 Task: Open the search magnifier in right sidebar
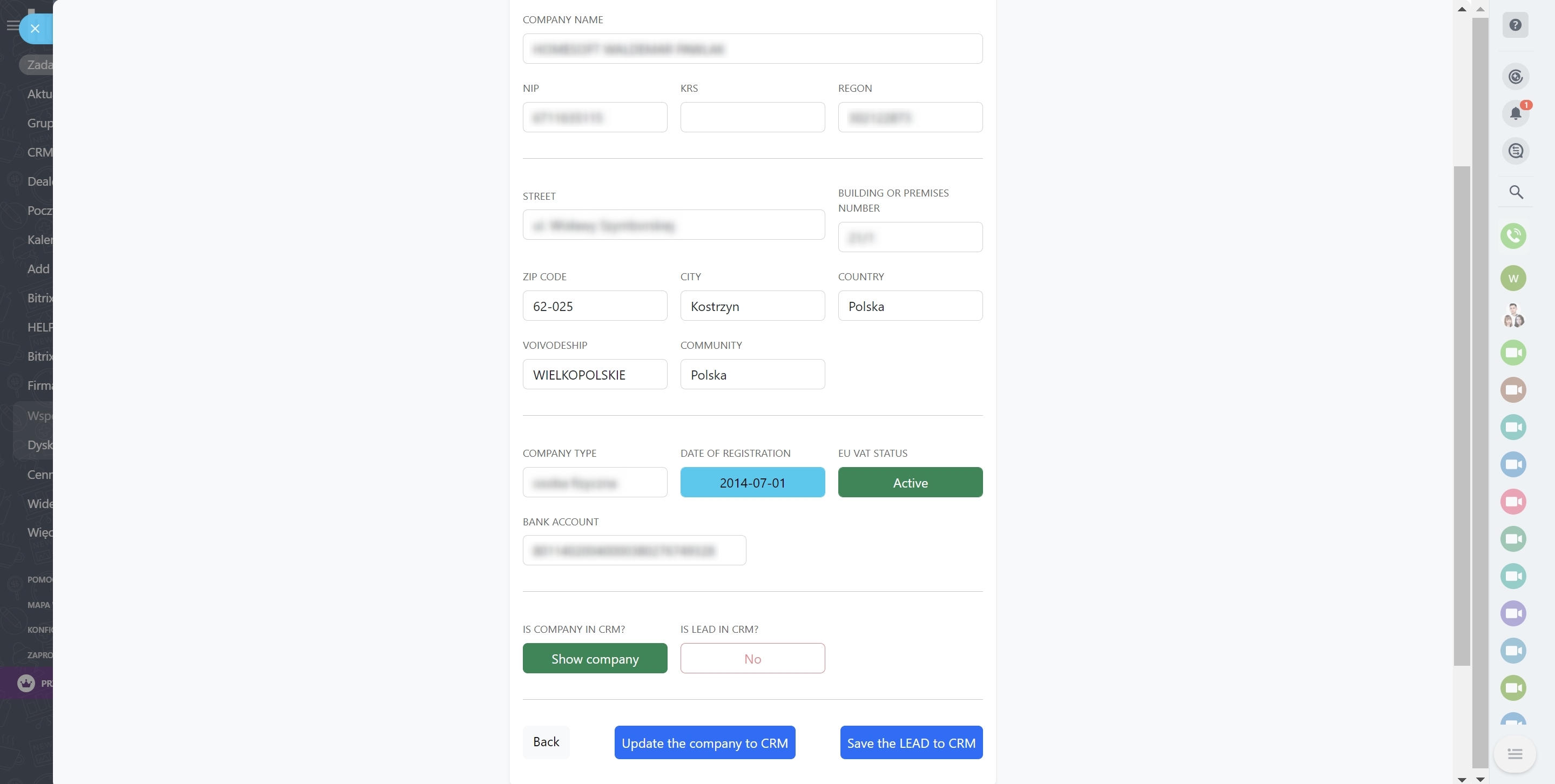[1516, 192]
